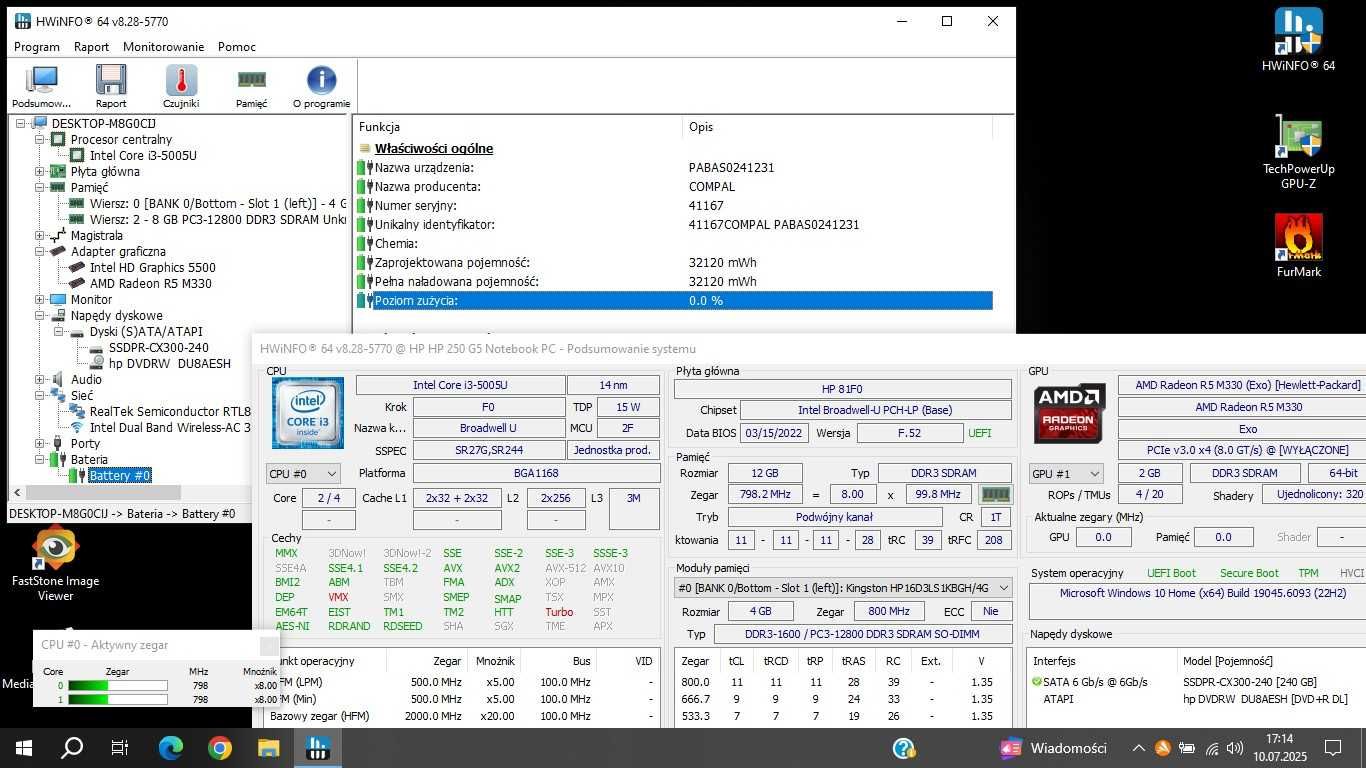The width and height of the screenshot is (1366, 768).
Task: Show hidden tray icons chevron
Action: 1138,748
